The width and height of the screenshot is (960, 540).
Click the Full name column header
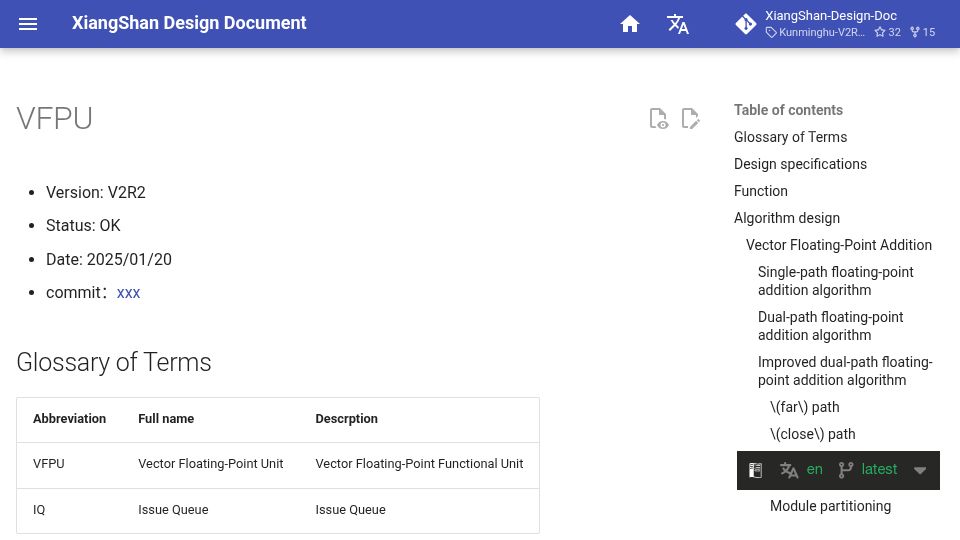coord(166,419)
